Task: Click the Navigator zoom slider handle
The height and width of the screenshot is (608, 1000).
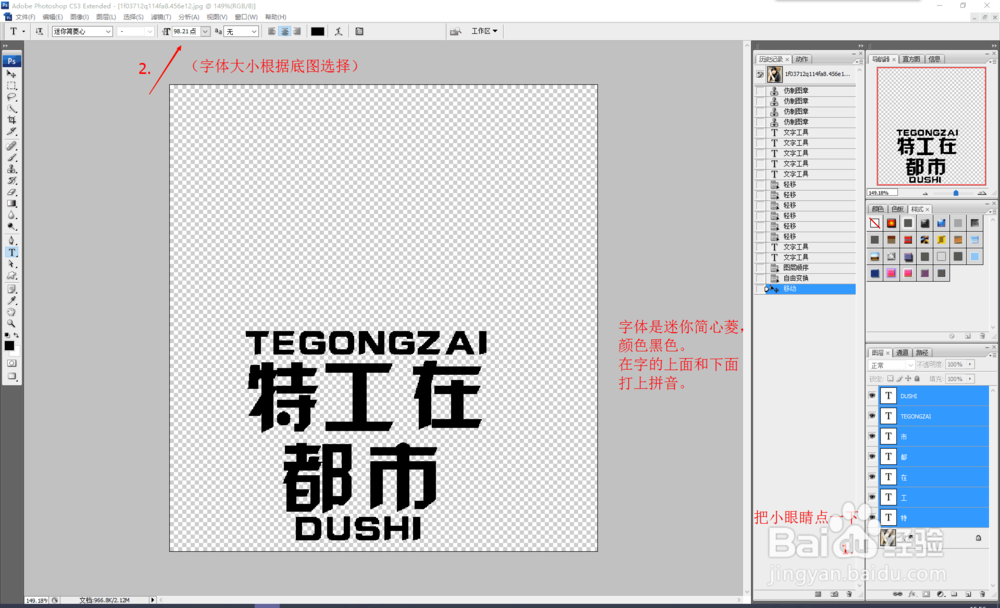Action: coord(955,193)
